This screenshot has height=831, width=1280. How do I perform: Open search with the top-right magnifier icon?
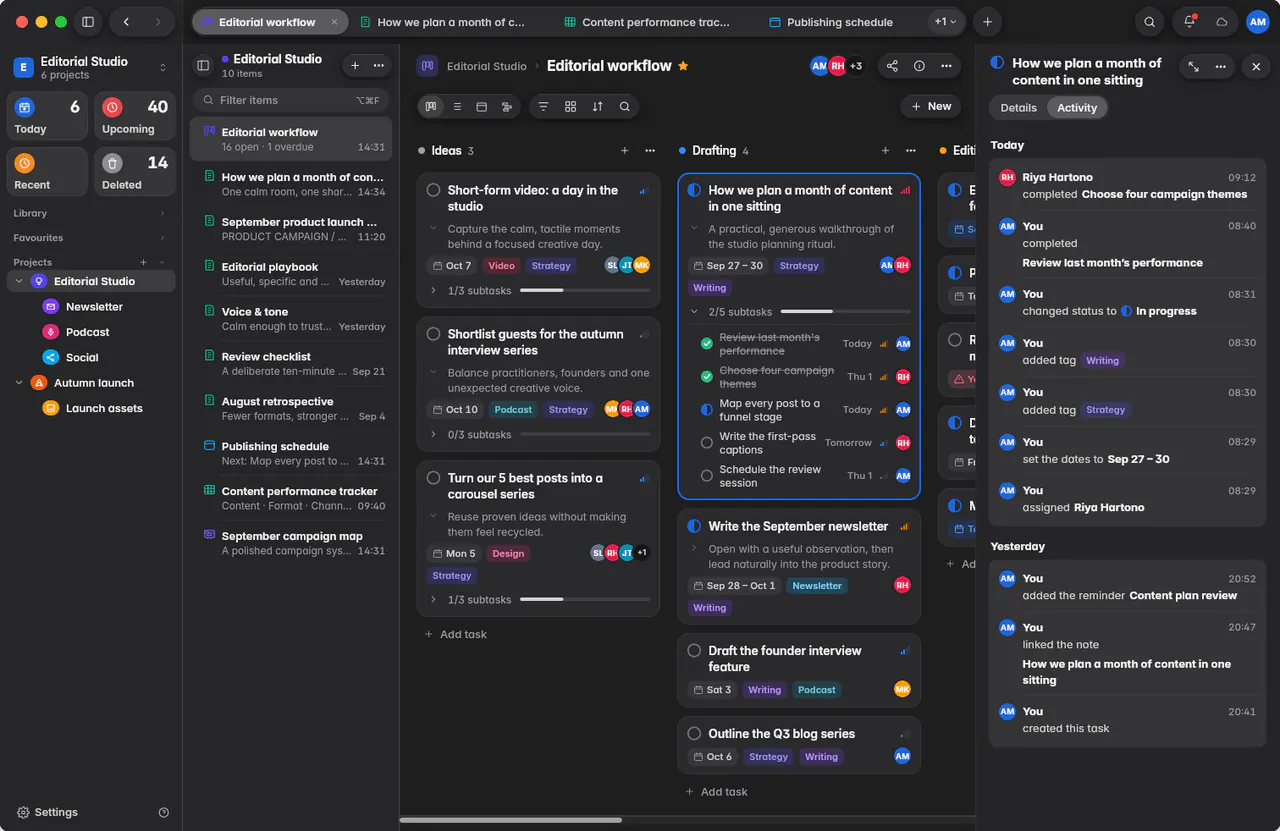click(x=1150, y=22)
